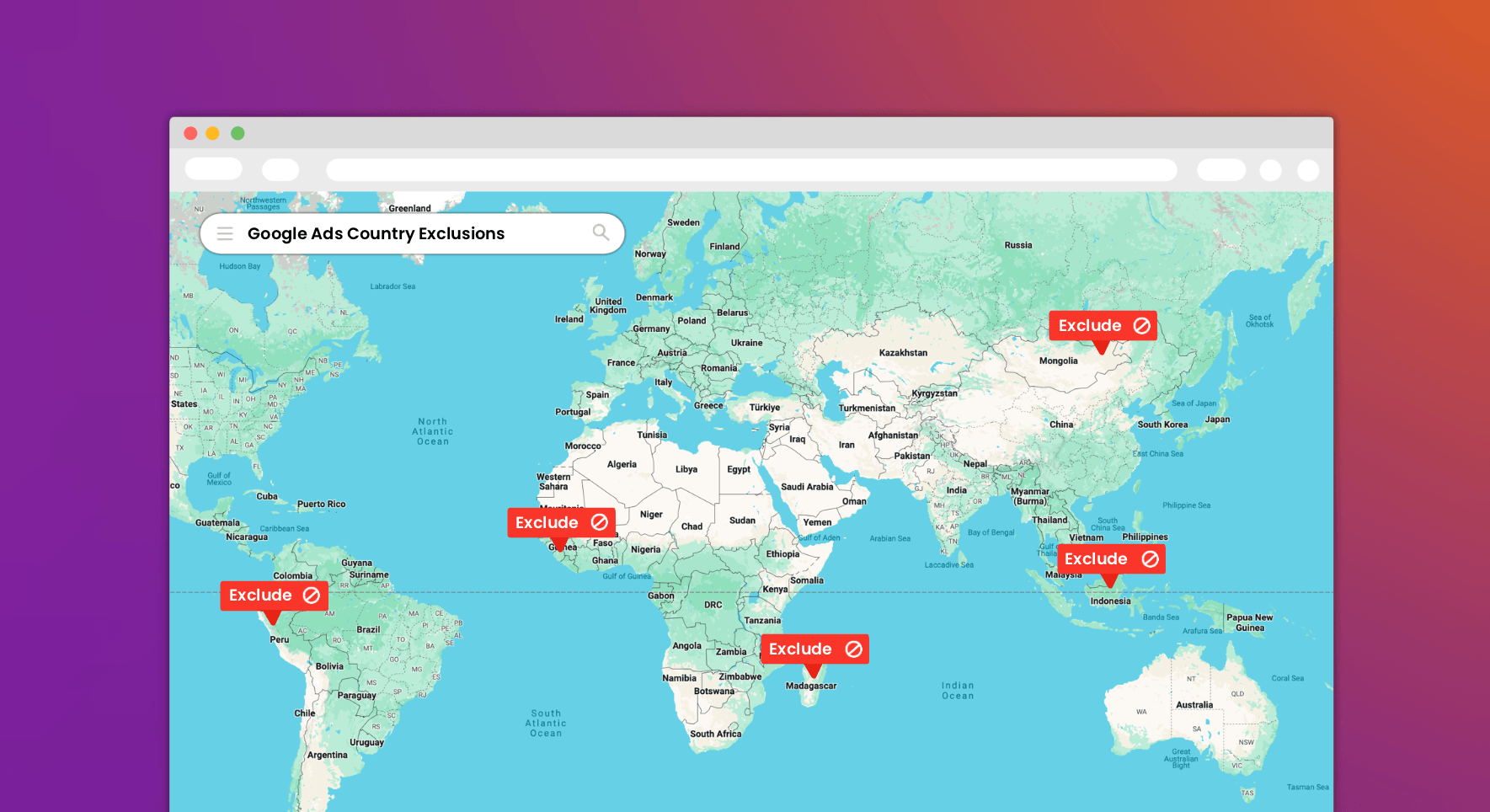The image size is (1490, 812).
Task: Click a browser toolbar icon right of address bar
Action: (1220, 169)
